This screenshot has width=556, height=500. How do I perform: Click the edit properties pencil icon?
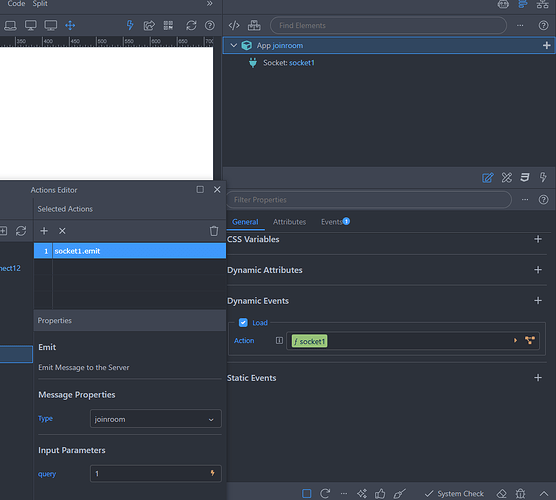tap(488, 177)
